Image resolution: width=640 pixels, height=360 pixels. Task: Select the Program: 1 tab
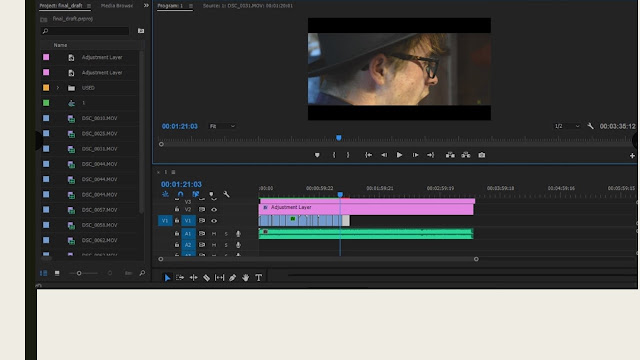pos(170,6)
